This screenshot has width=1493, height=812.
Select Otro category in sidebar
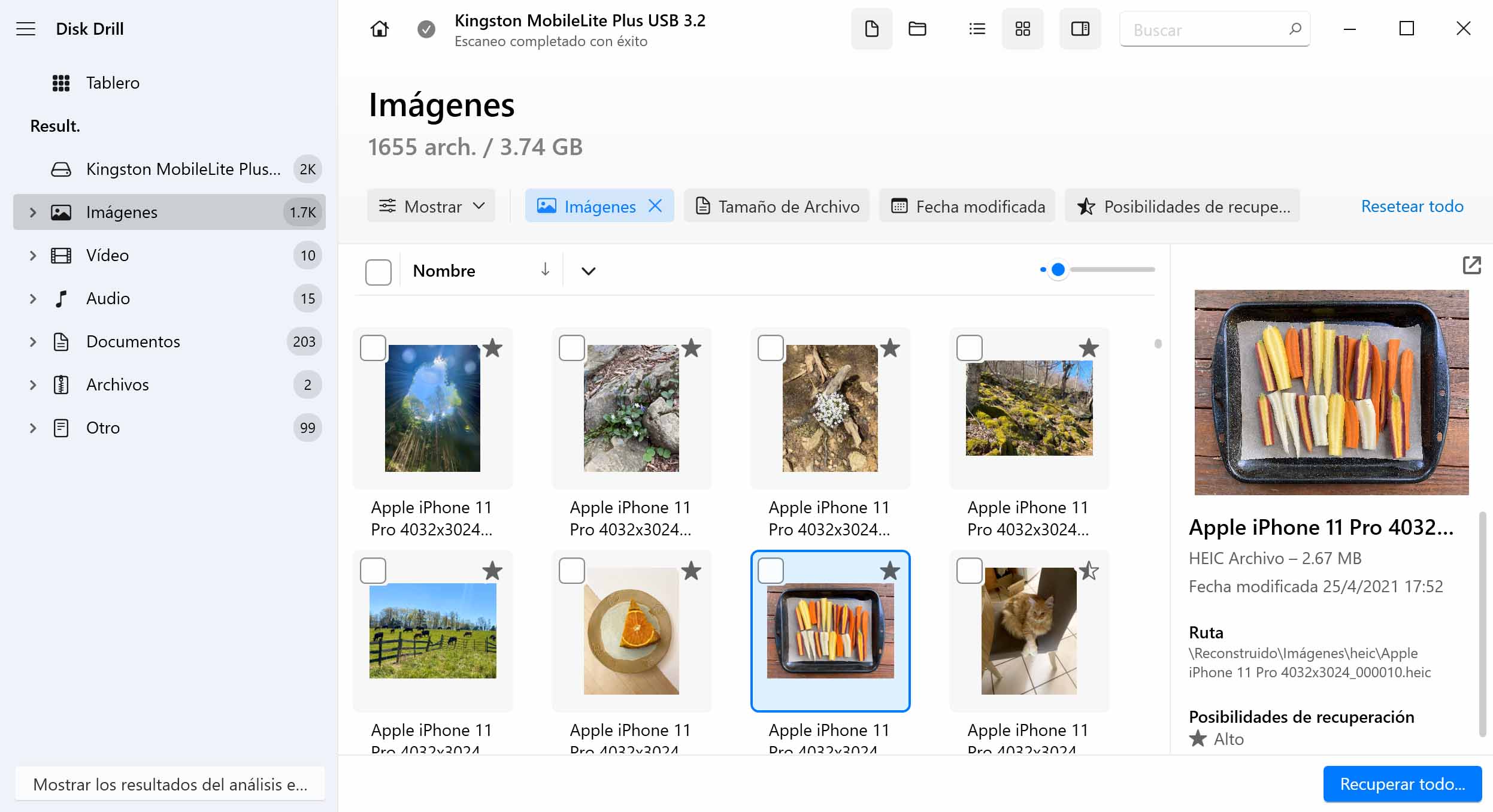click(x=169, y=428)
